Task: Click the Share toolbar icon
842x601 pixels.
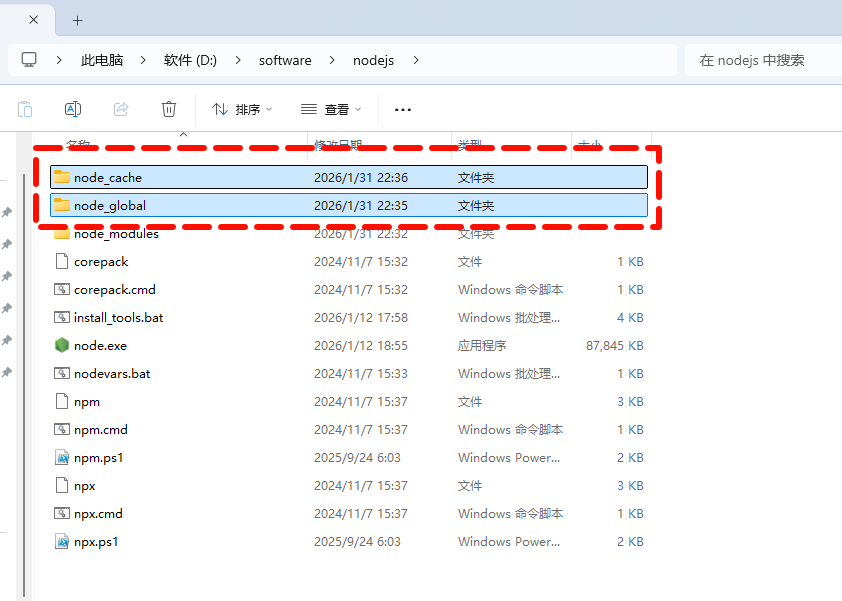Action: coord(121,109)
